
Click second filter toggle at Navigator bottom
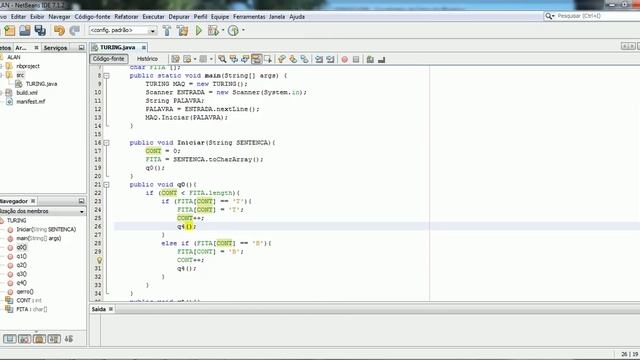tap(24, 339)
